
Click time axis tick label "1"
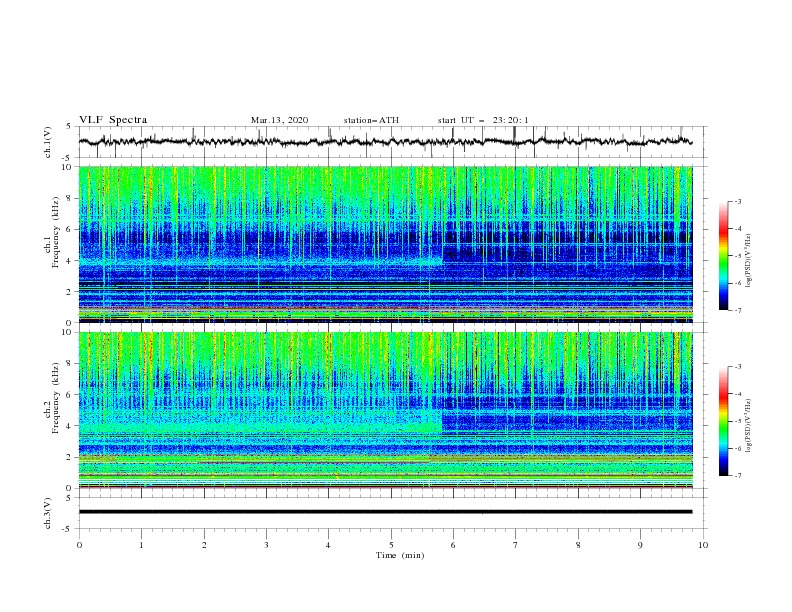click(x=141, y=545)
